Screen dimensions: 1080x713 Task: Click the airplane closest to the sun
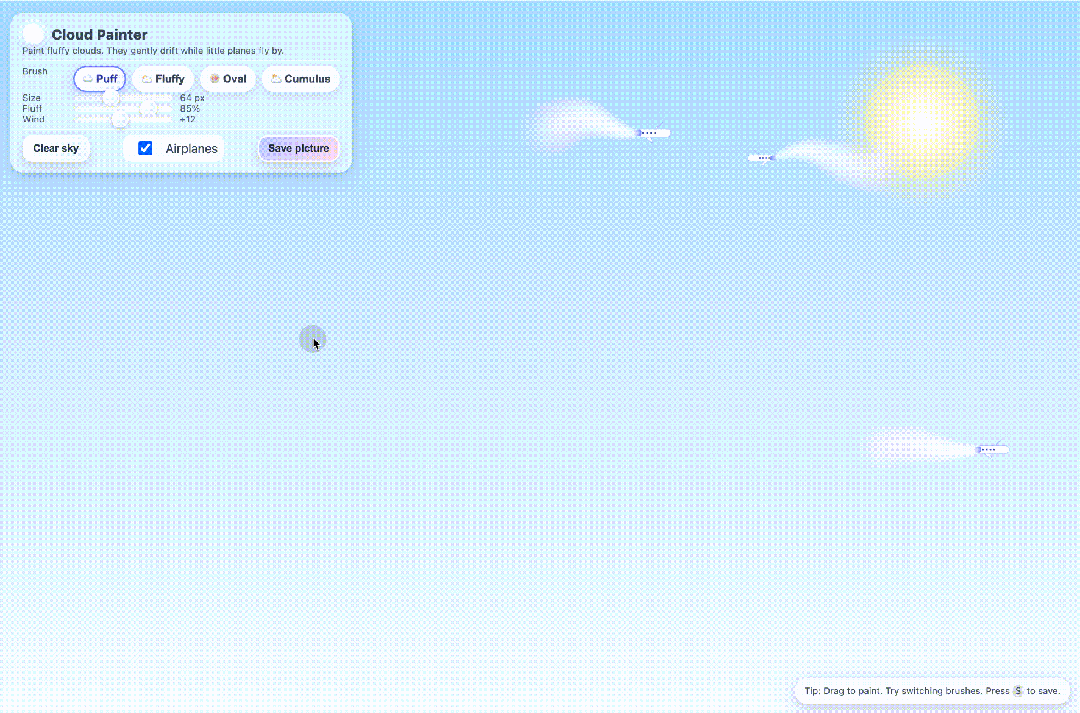tap(761, 158)
